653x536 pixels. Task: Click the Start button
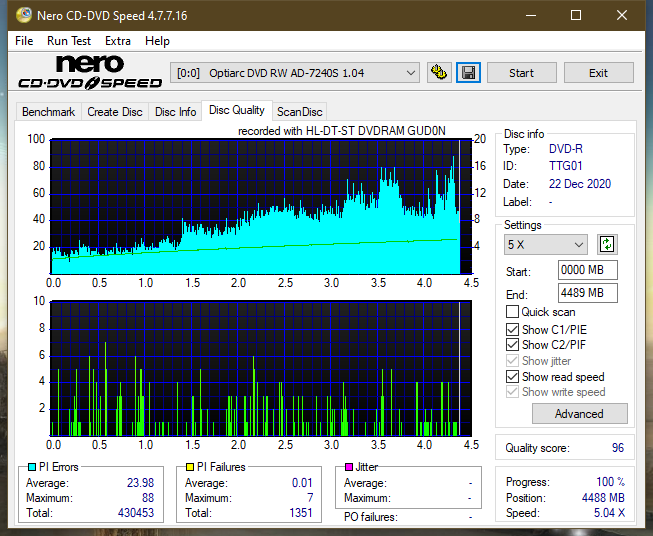tap(521, 73)
